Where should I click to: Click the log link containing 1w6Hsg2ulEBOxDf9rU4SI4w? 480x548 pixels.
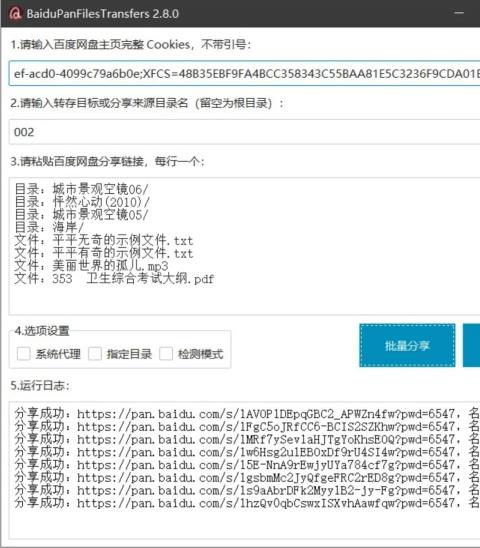coord(266,452)
